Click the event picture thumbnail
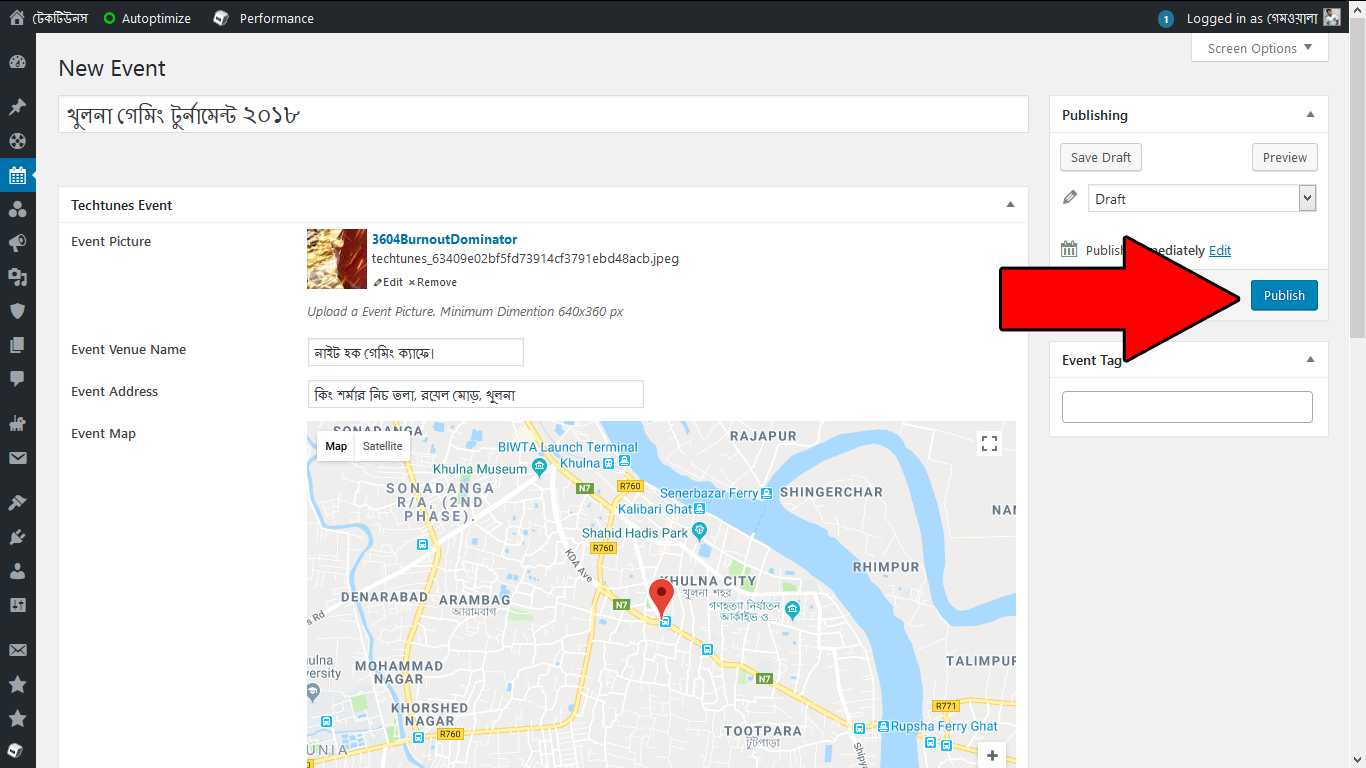The height and width of the screenshot is (768, 1366). (x=337, y=259)
